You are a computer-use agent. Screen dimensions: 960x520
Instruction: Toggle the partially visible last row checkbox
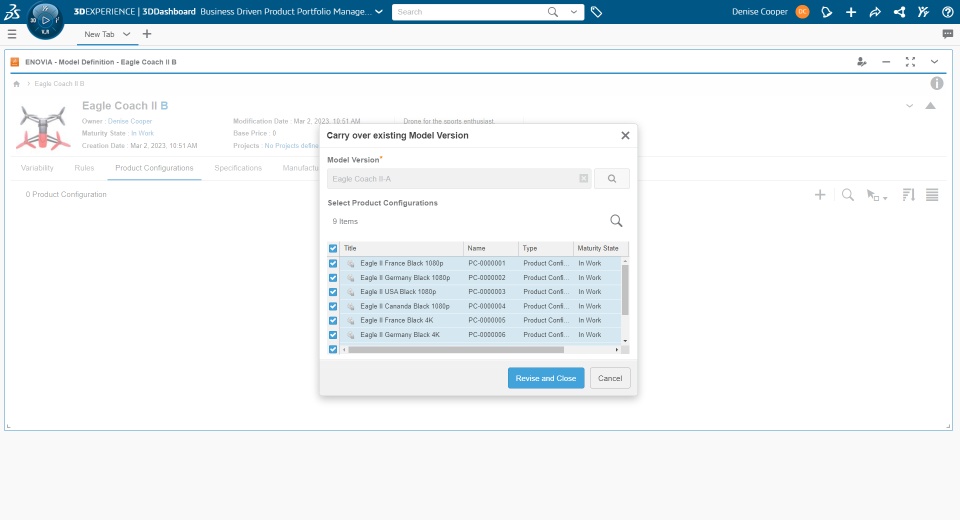[333, 349]
